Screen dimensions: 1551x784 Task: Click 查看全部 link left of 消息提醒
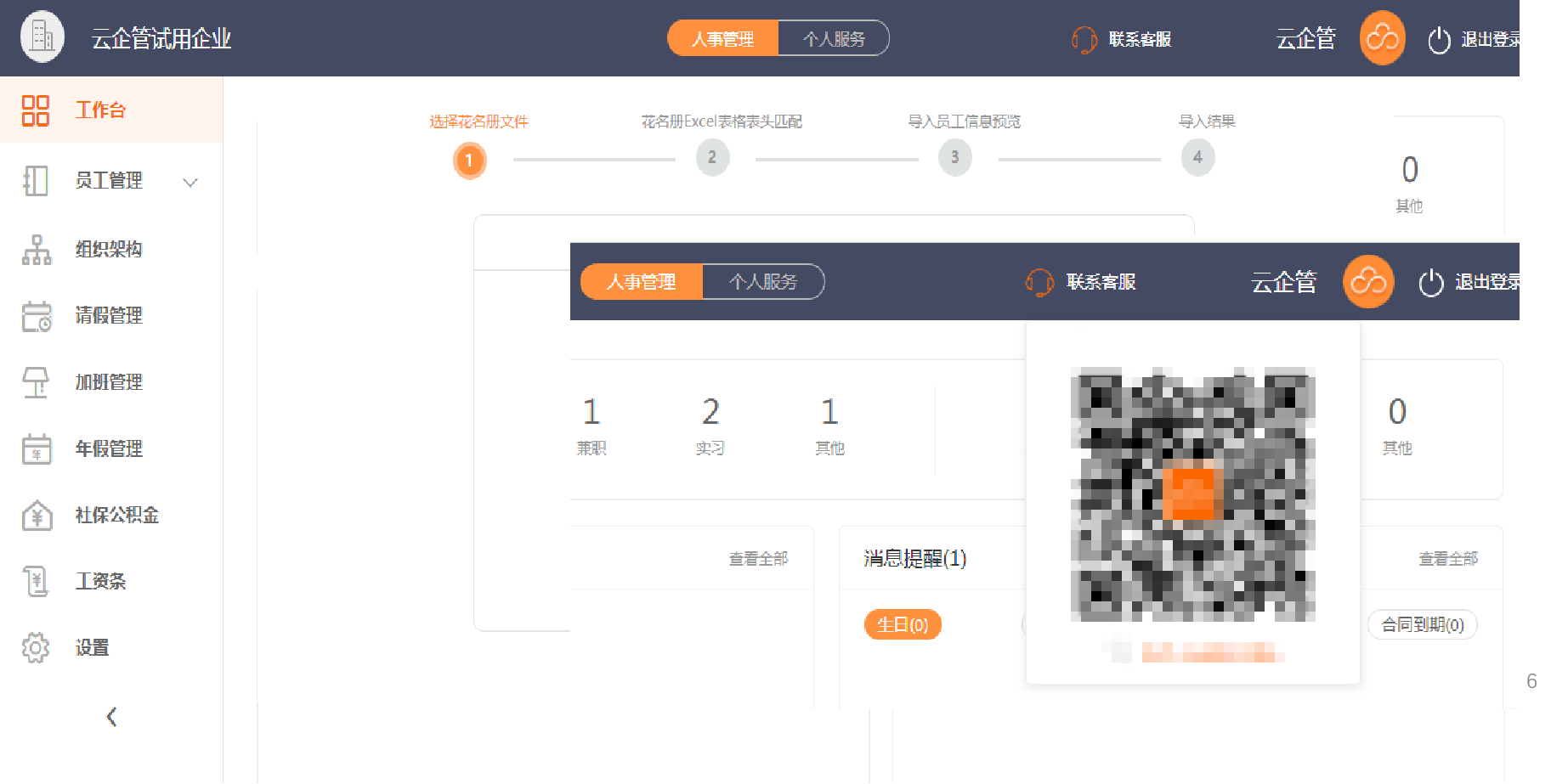(758, 558)
